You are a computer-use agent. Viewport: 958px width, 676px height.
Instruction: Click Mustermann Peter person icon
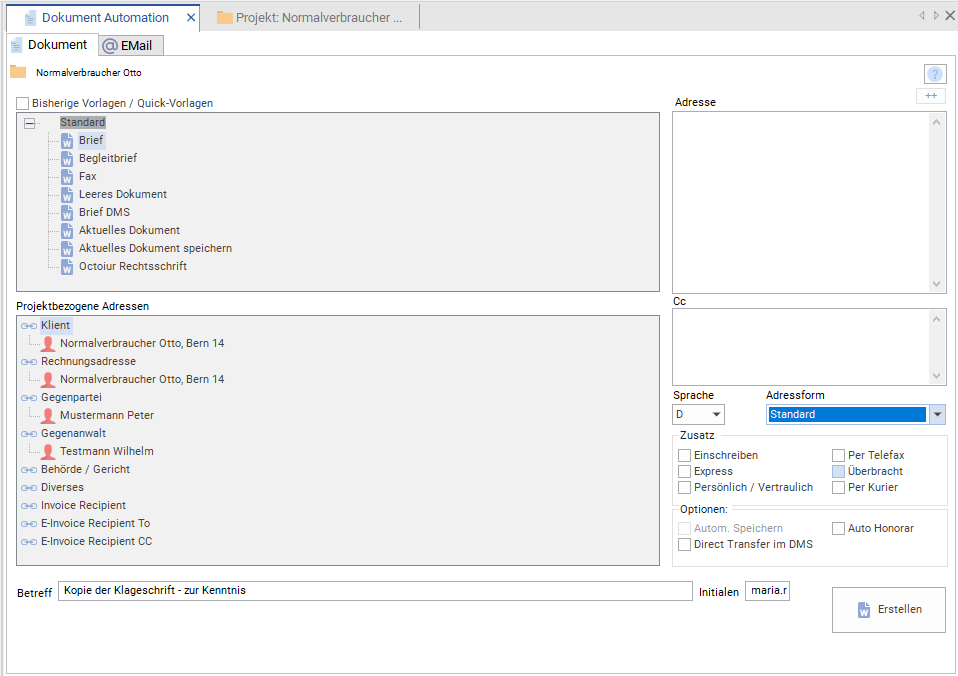pyautogui.click(x=48, y=415)
